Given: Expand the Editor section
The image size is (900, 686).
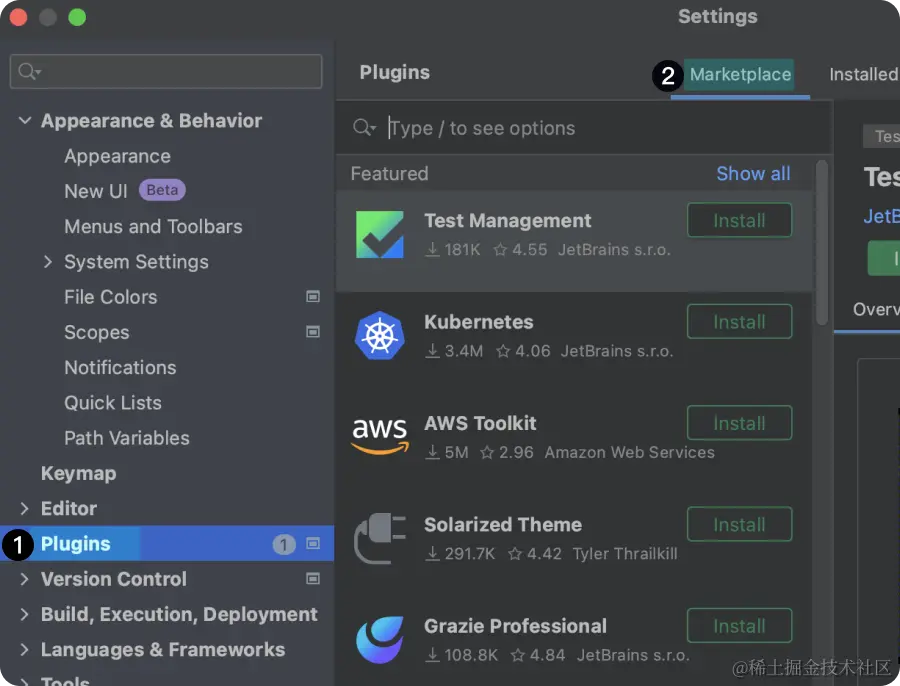Looking at the screenshot, I should (x=24, y=508).
